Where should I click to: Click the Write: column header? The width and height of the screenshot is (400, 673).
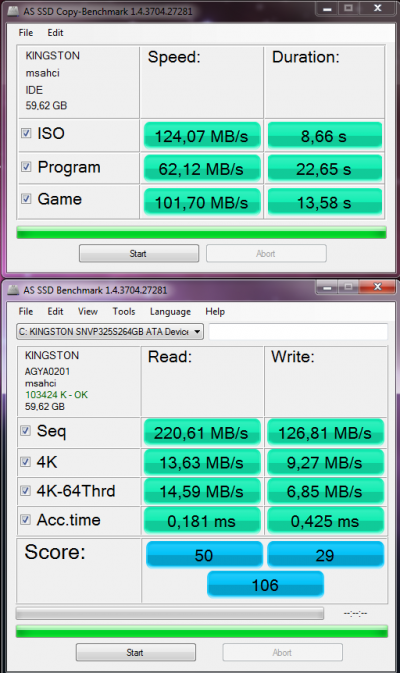pyautogui.click(x=293, y=357)
